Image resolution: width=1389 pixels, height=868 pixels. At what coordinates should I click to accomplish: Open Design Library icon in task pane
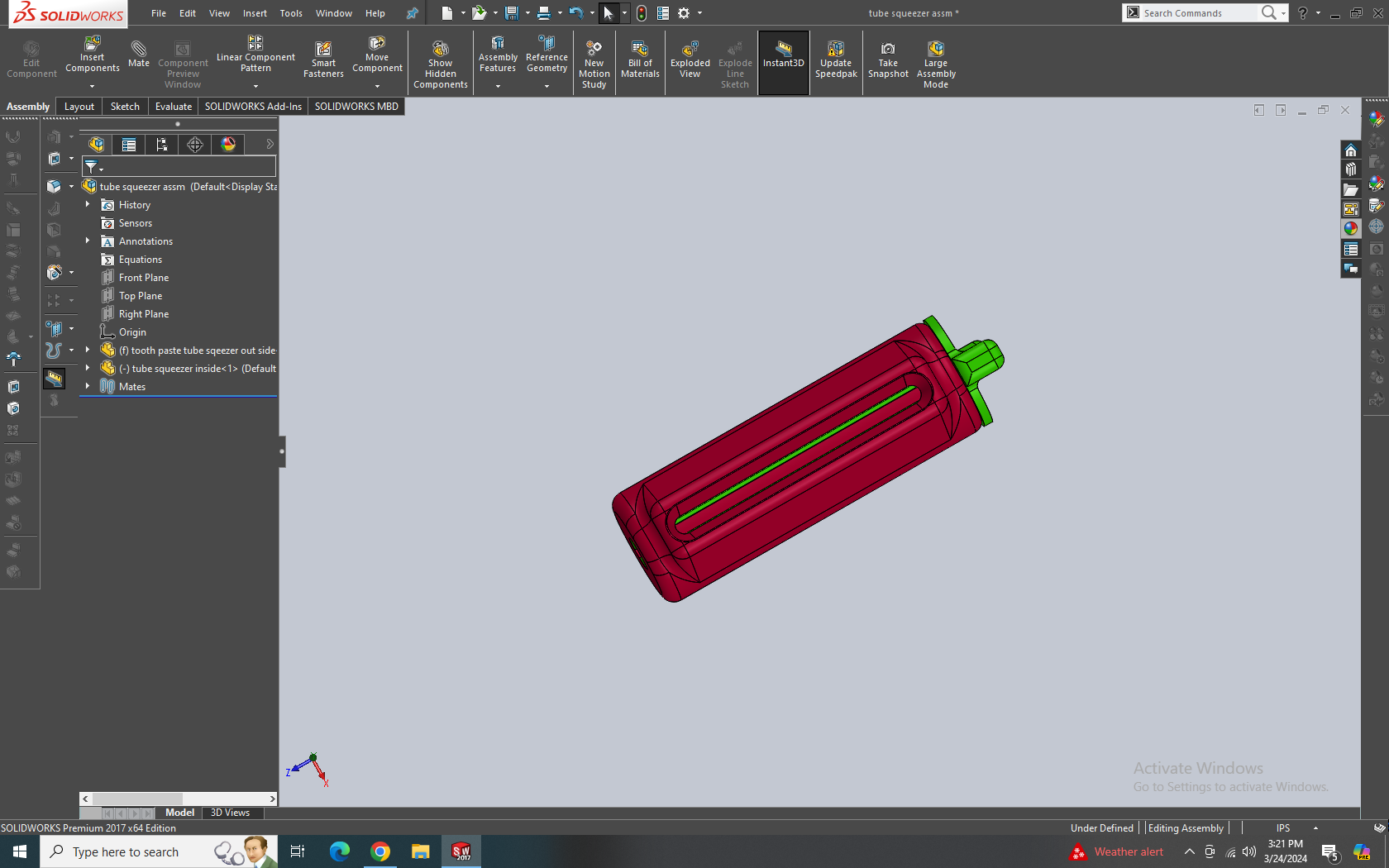coord(1351,169)
